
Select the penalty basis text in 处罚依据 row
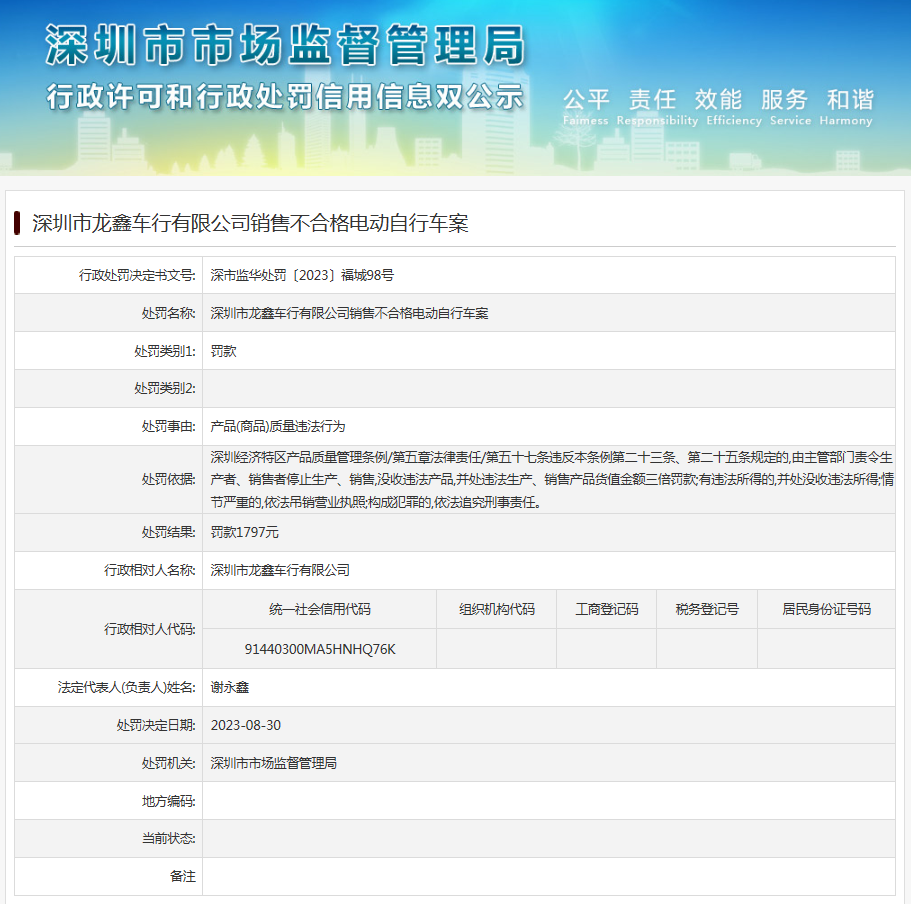click(550, 484)
